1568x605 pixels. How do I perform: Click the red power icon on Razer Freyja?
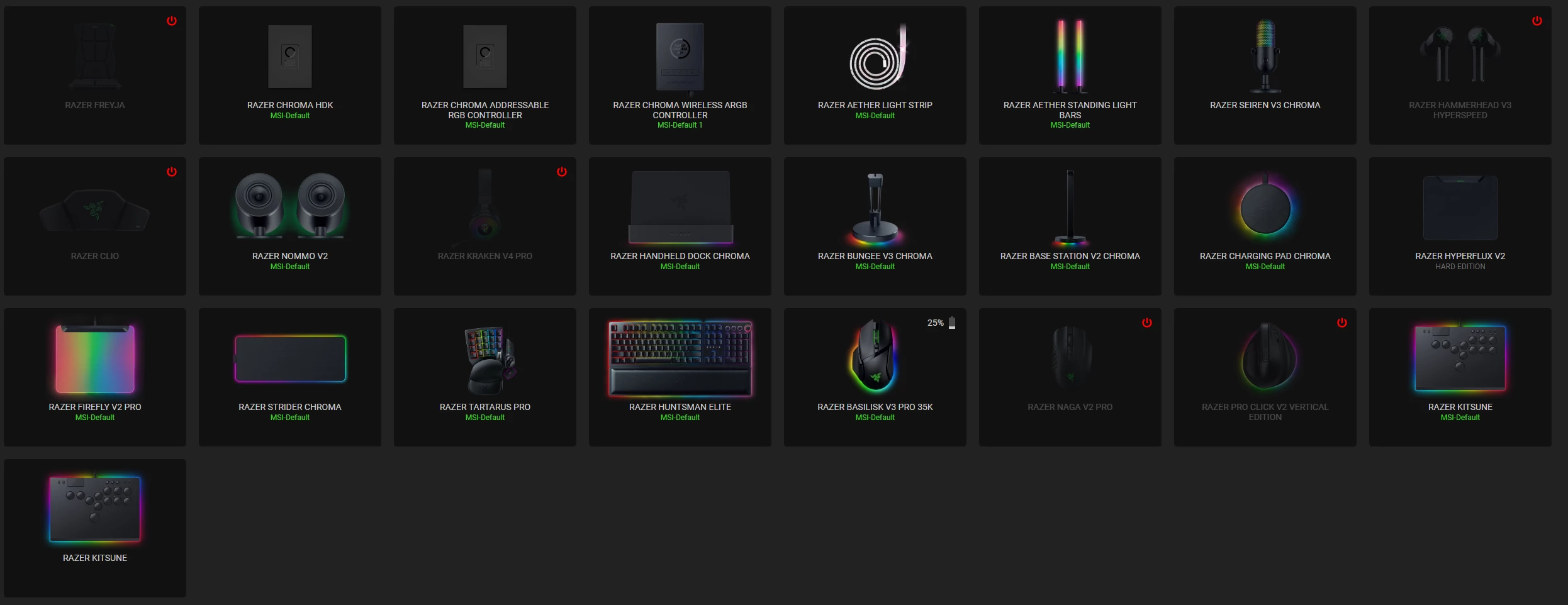click(x=172, y=21)
